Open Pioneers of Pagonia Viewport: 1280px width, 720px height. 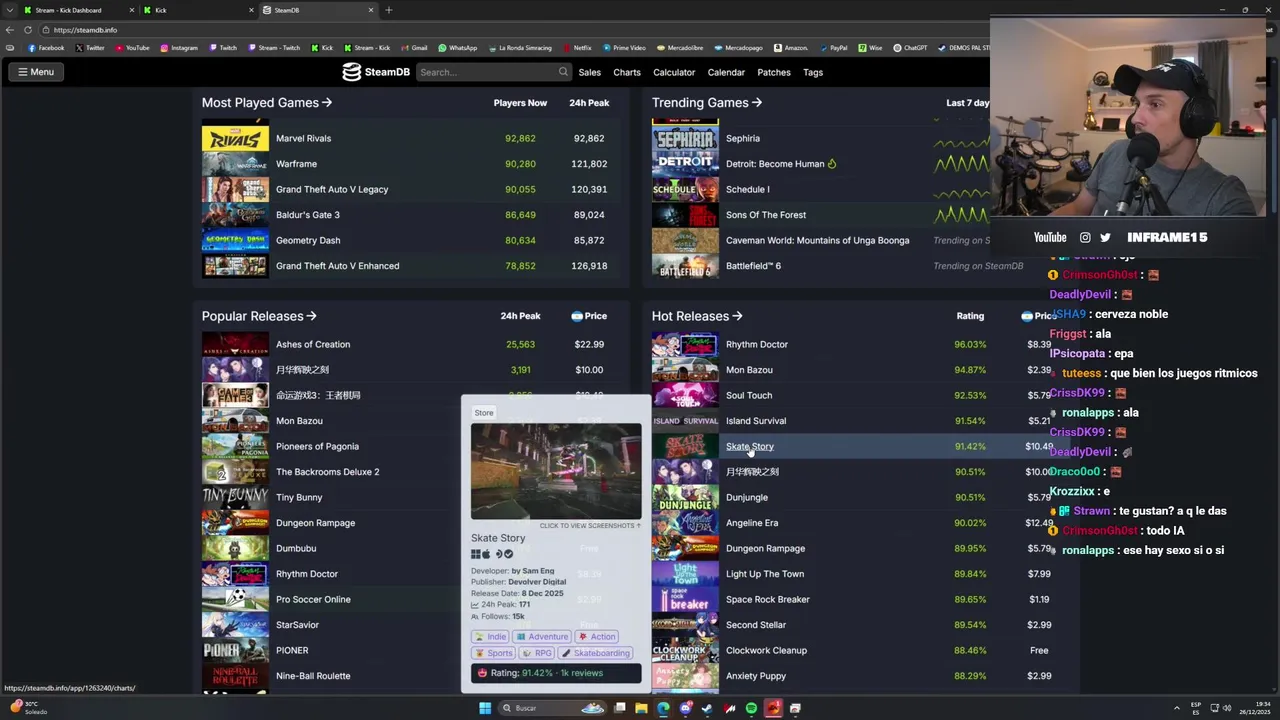[317, 447]
